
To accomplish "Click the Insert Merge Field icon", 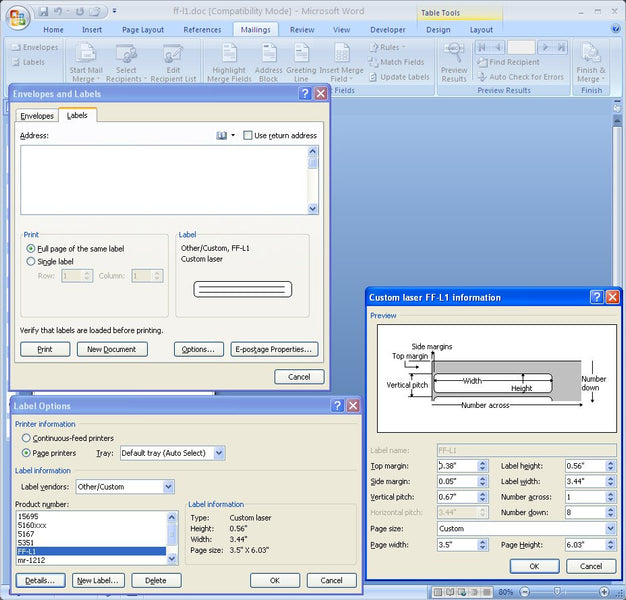I will tap(342, 53).
